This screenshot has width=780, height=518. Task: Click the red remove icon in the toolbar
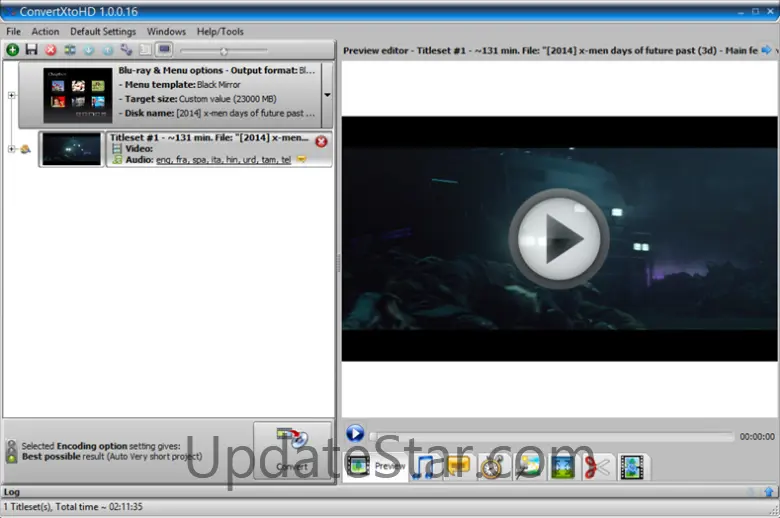click(50, 50)
